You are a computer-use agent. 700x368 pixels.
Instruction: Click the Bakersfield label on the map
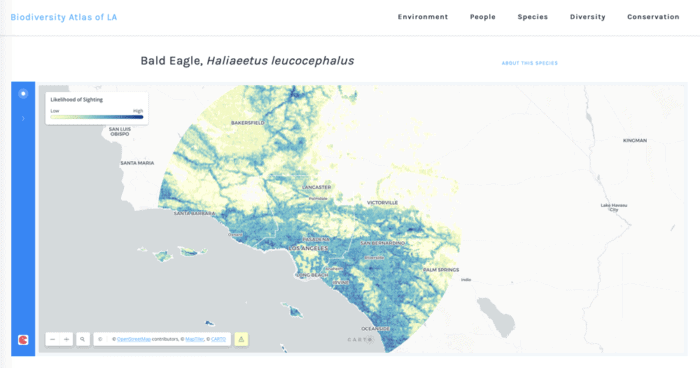point(248,122)
